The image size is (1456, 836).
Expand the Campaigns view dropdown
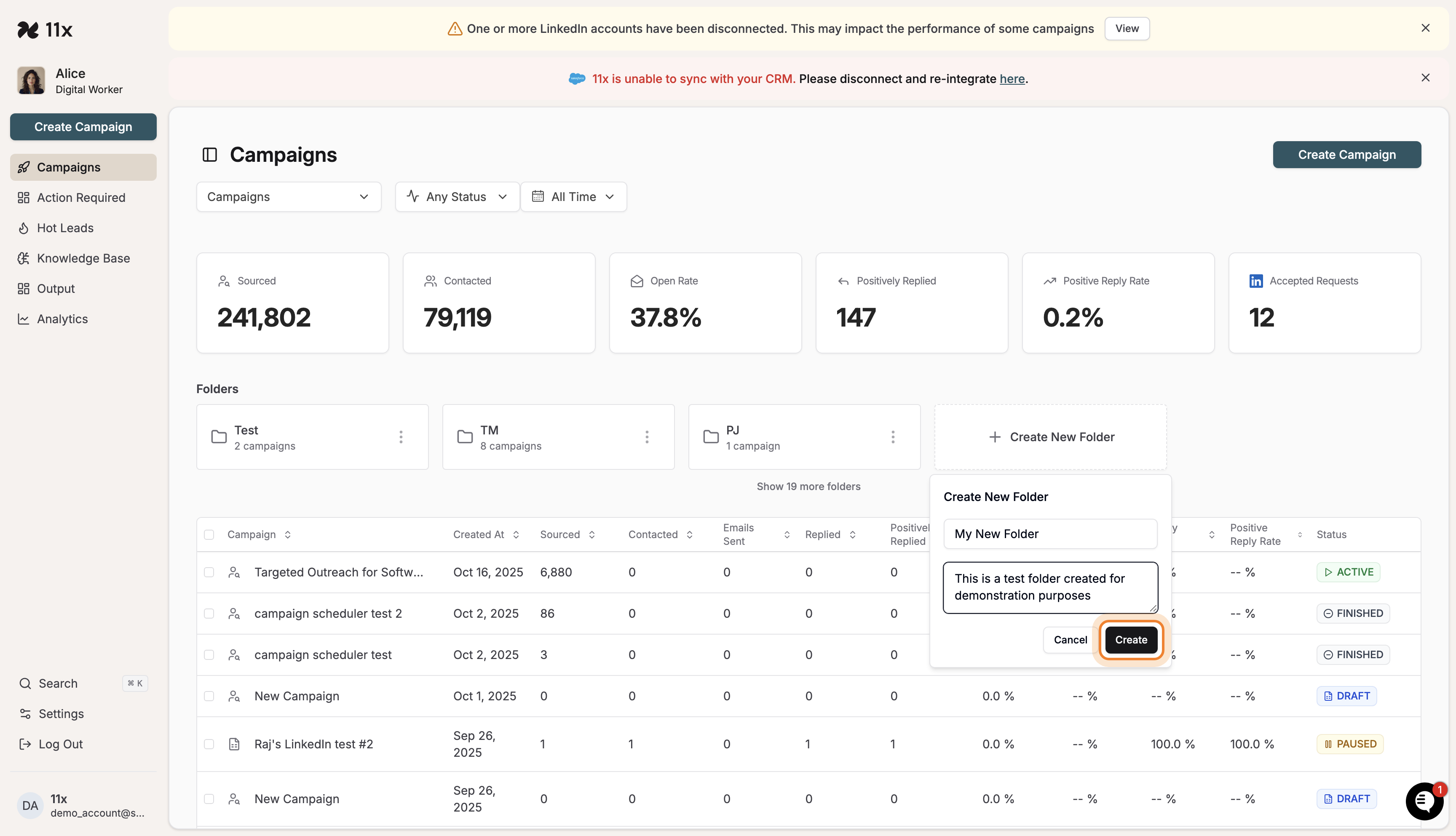point(288,197)
